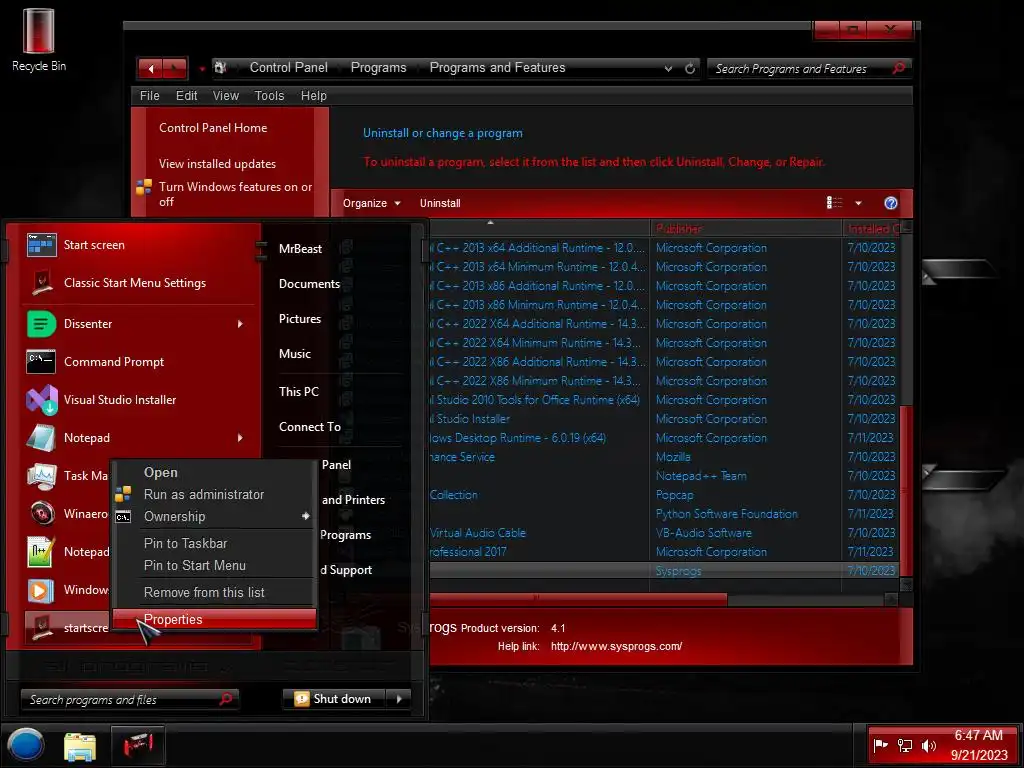Screen dimensions: 1024x768
Task: Choose Pin to Start Menu option
Action: pos(214,566)
